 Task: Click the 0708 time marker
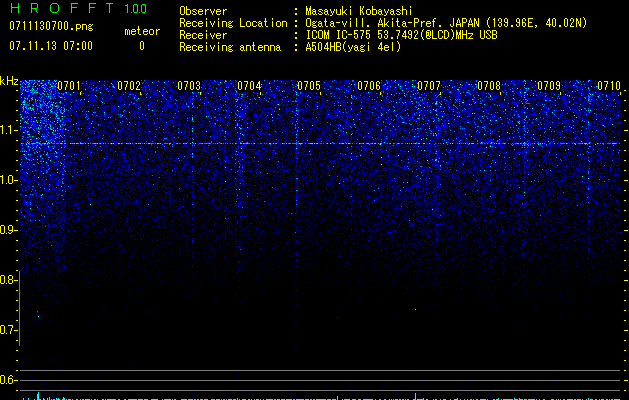point(489,85)
